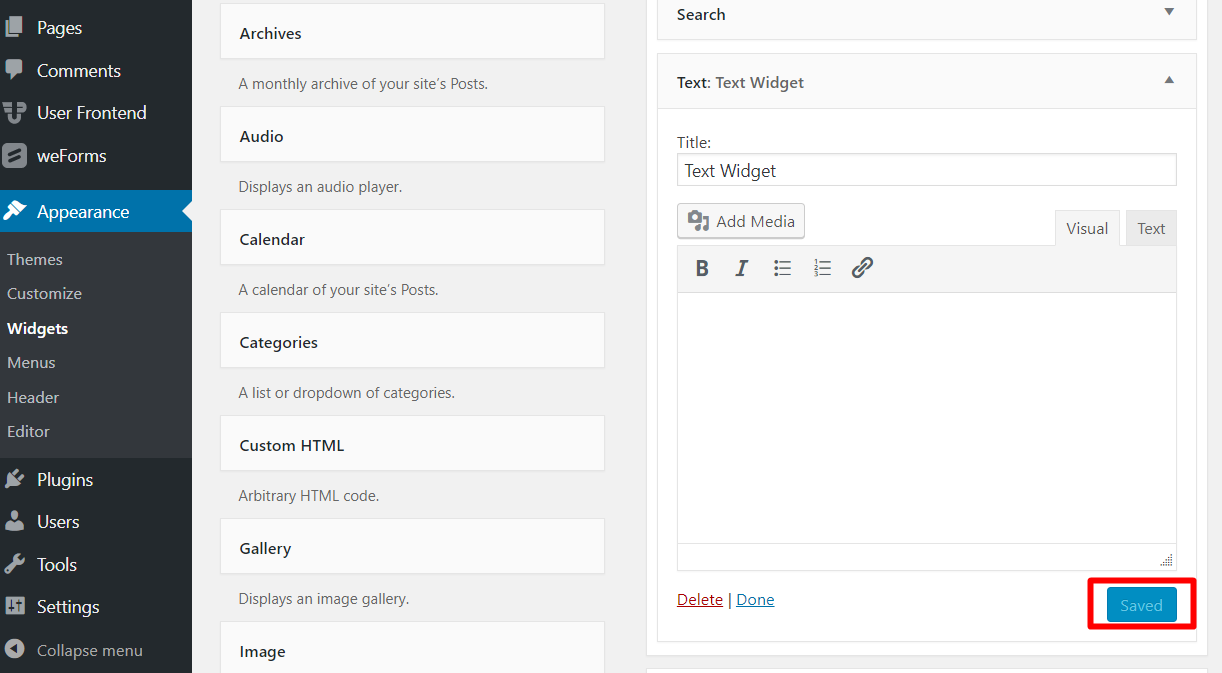Click the Users person icon
Viewport: 1222px width, 673px height.
click(15, 521)
